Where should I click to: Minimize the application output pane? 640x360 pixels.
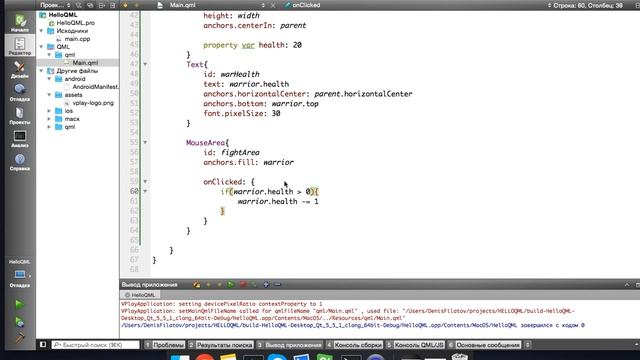point(627,284)
